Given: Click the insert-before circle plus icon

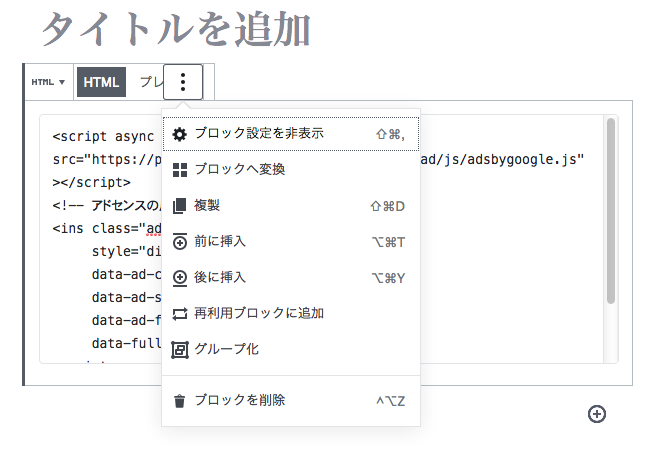Looking at the screenshot, I should (180, 242).
